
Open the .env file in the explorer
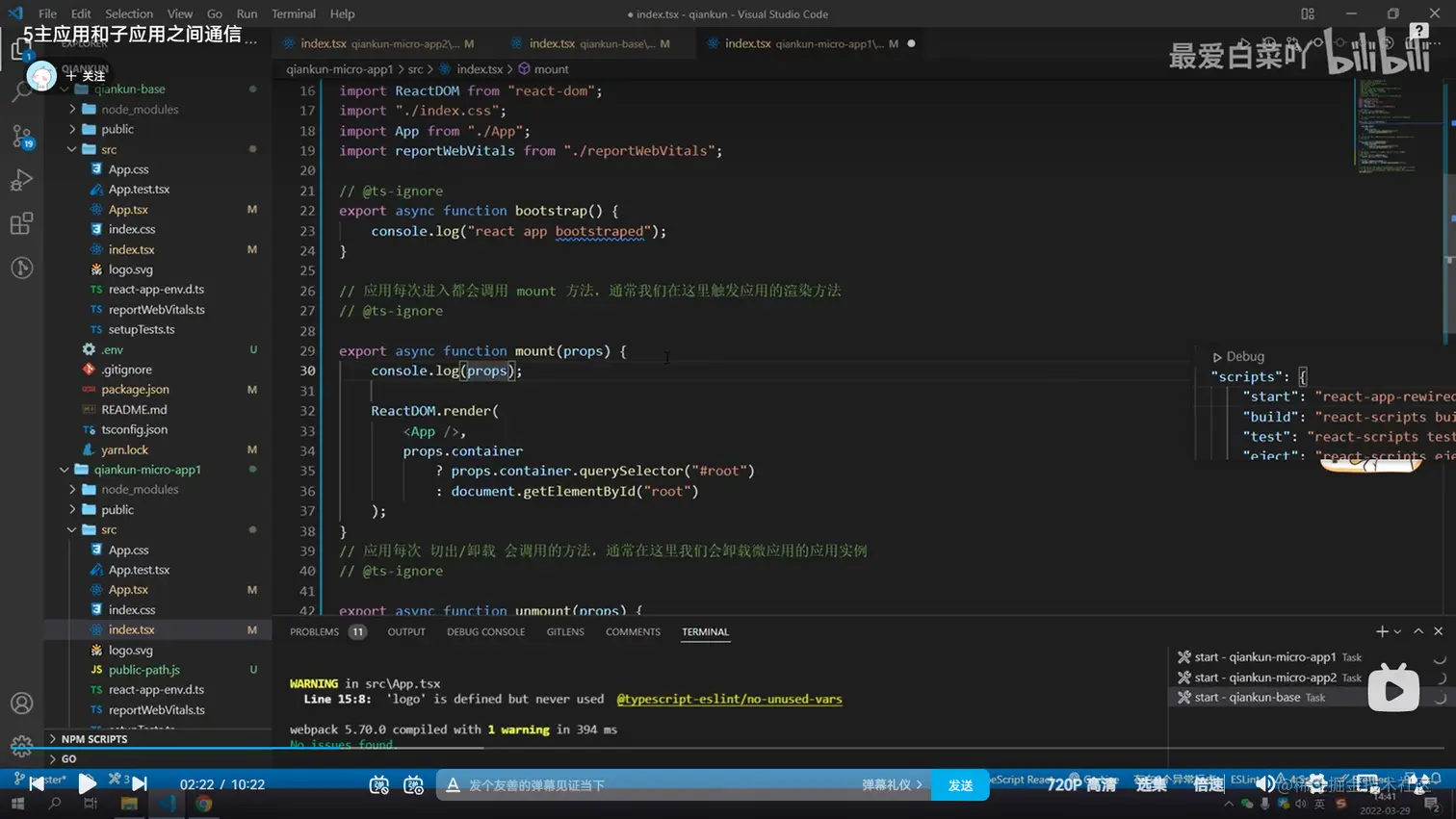(x=113, y=350)
